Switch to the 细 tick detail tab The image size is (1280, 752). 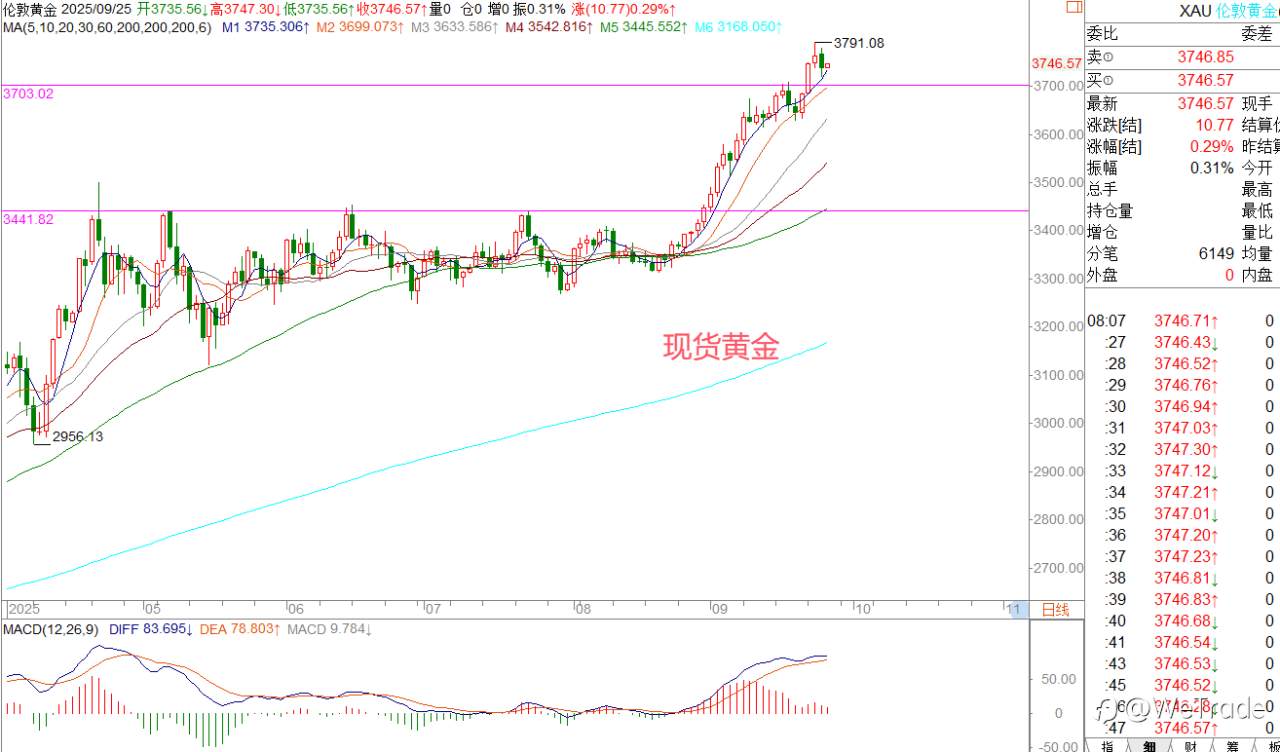click(x=1149, y=746)
